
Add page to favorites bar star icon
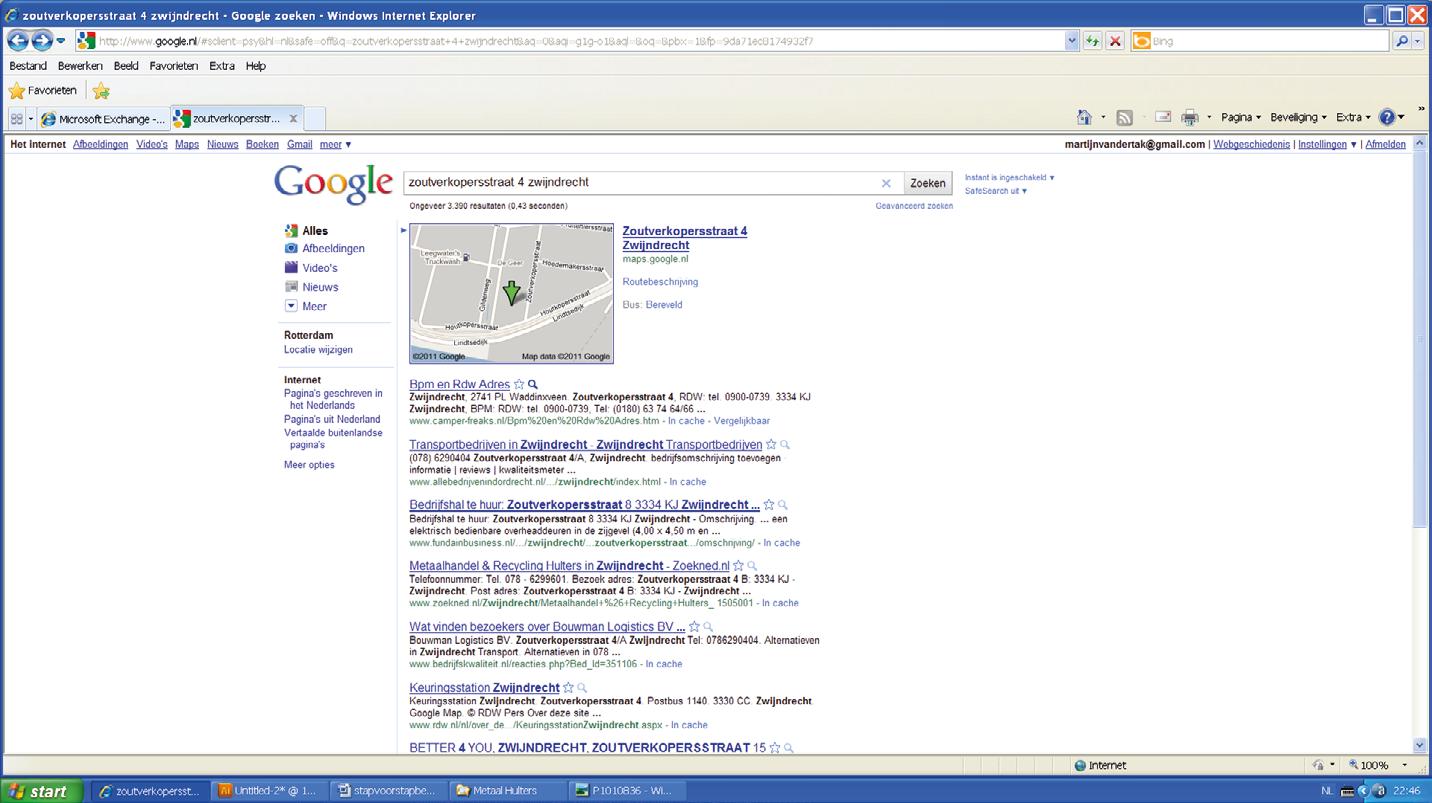101,91
